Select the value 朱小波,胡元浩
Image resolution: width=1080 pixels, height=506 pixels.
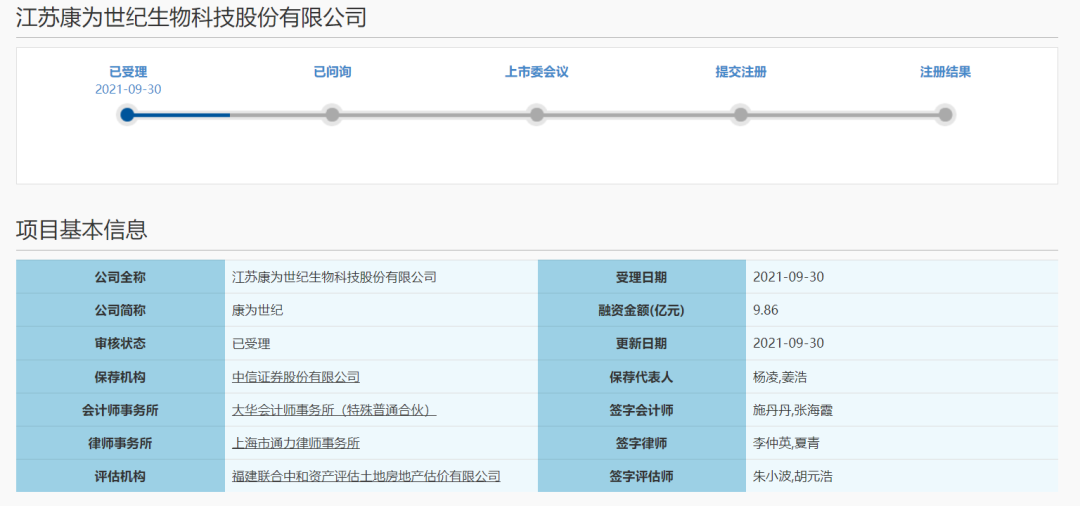coord(793,476)
